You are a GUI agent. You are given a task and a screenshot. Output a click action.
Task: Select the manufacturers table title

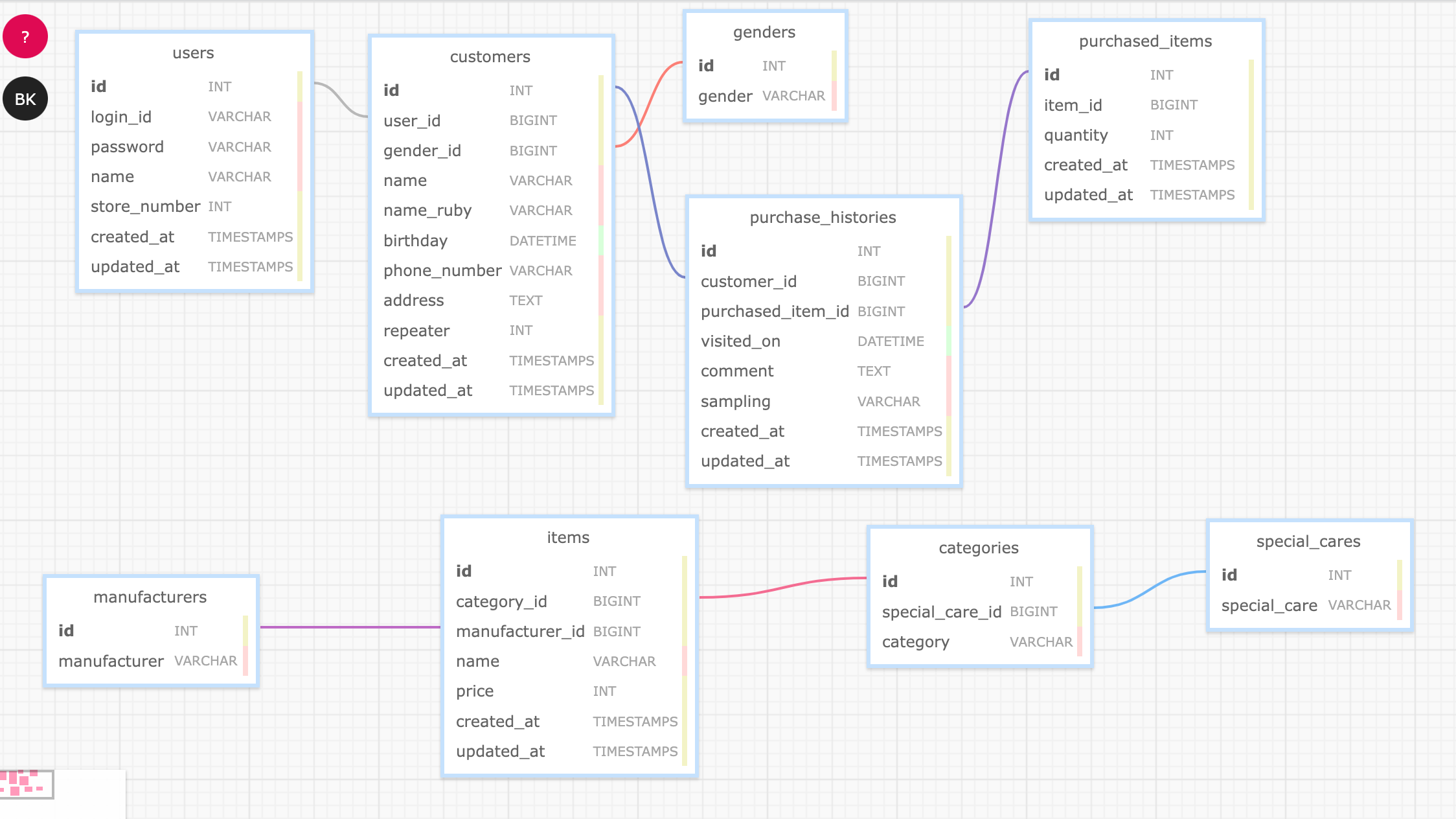click(150, 597)
